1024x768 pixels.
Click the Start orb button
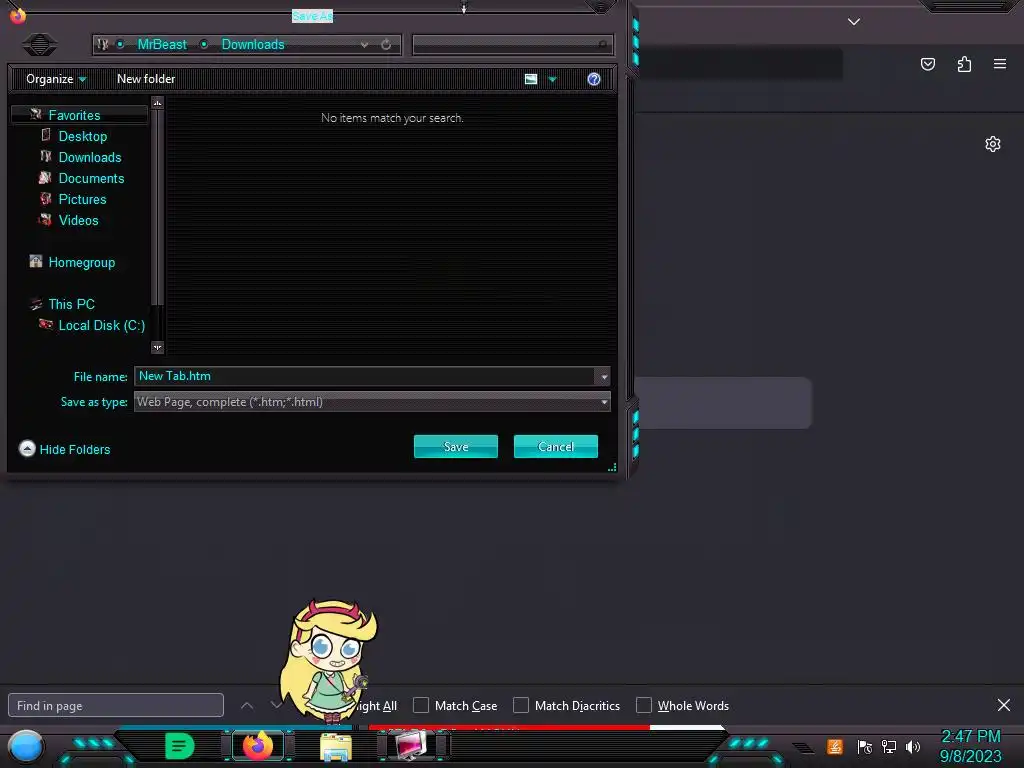[x=26, y=746]
